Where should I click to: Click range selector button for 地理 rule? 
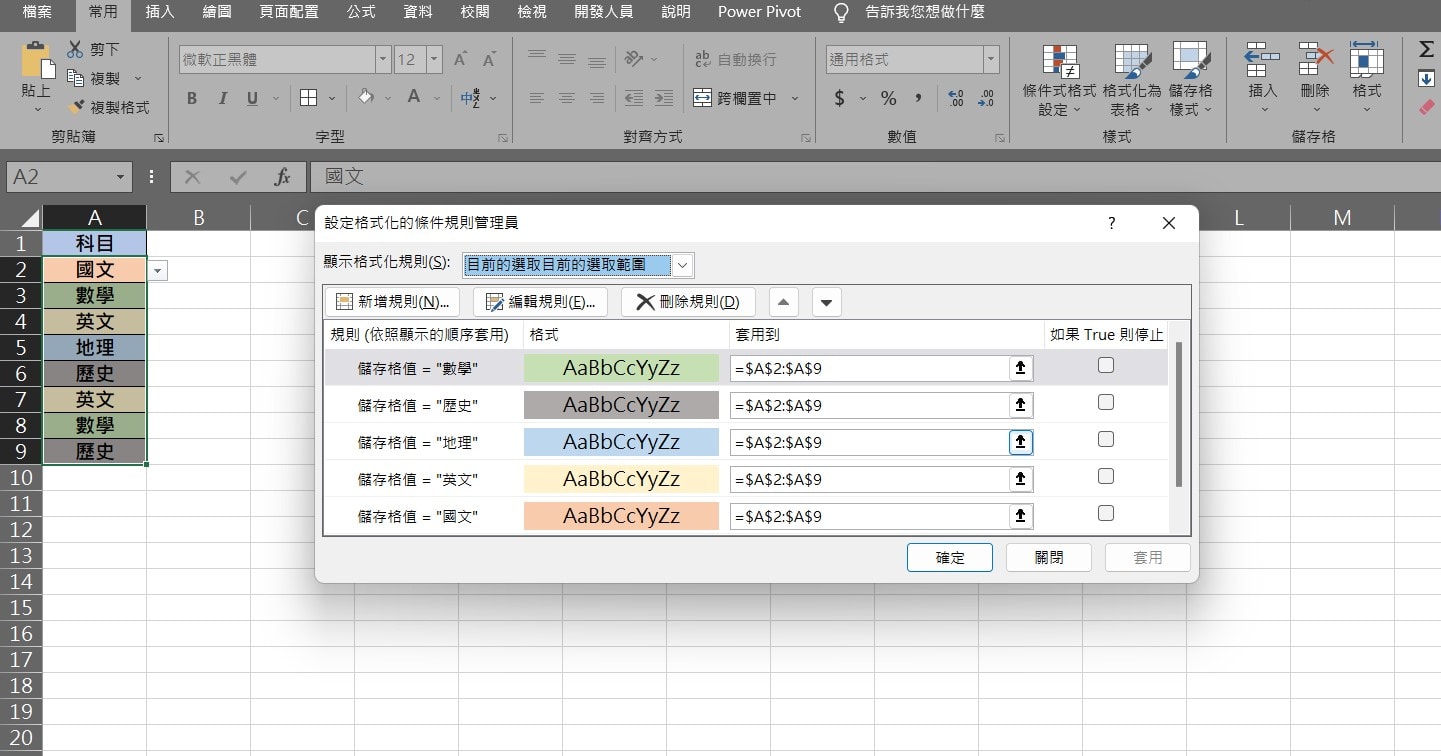click(x=1020, y=442)
